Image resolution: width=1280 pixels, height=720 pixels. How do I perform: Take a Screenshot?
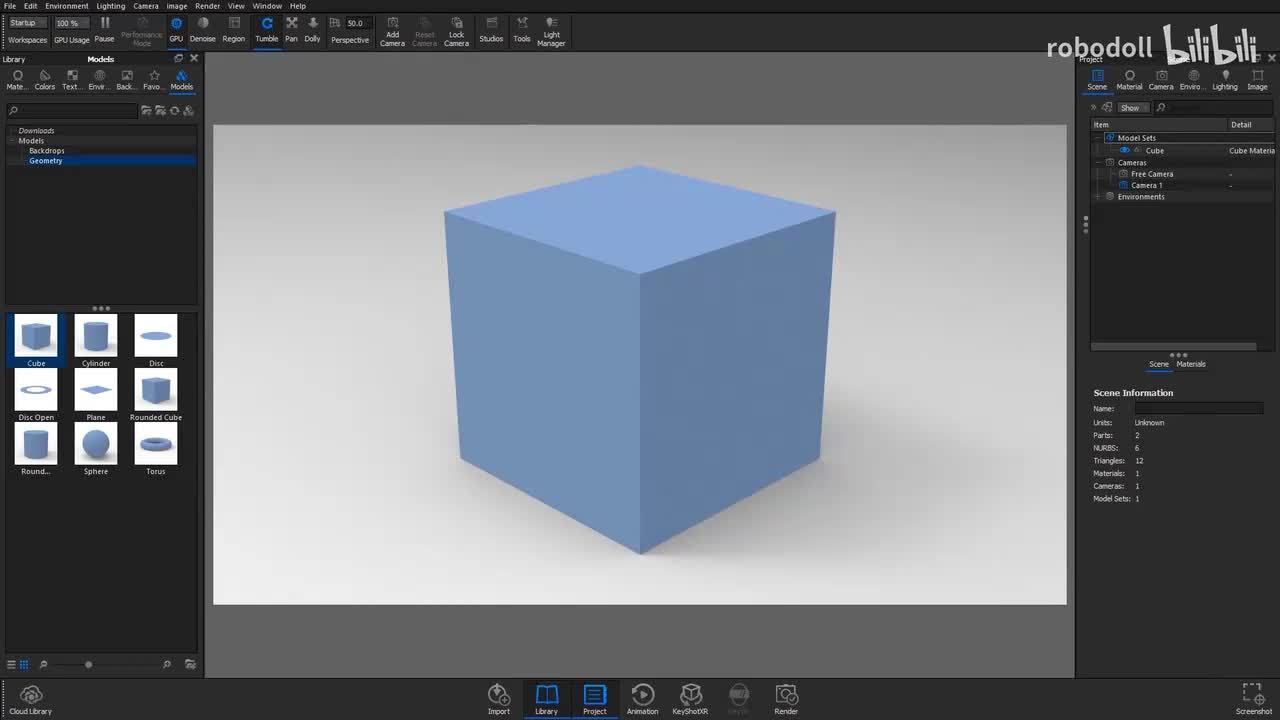[x=1254, y=699]
